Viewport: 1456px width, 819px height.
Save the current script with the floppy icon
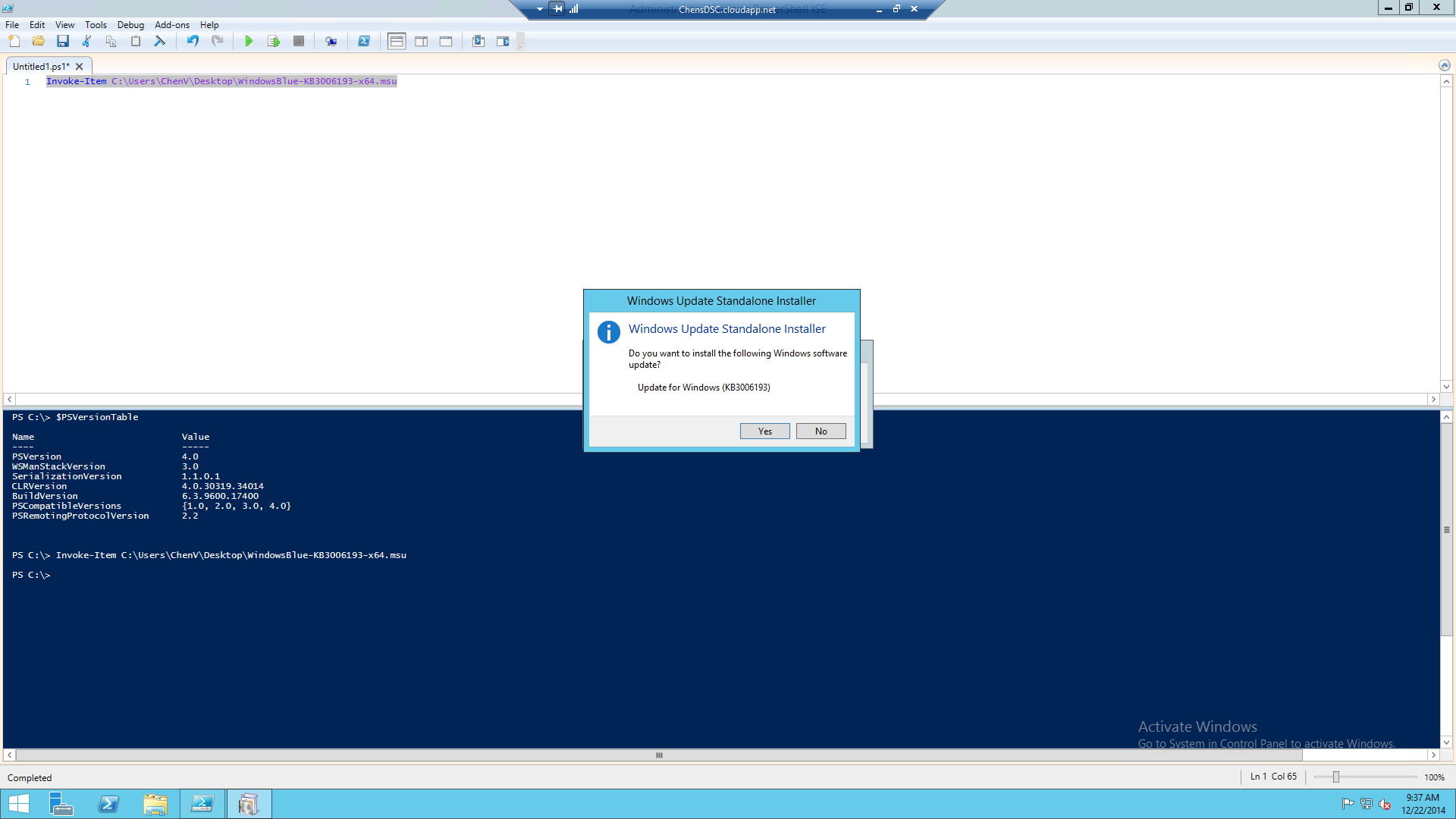click(63, 41)
